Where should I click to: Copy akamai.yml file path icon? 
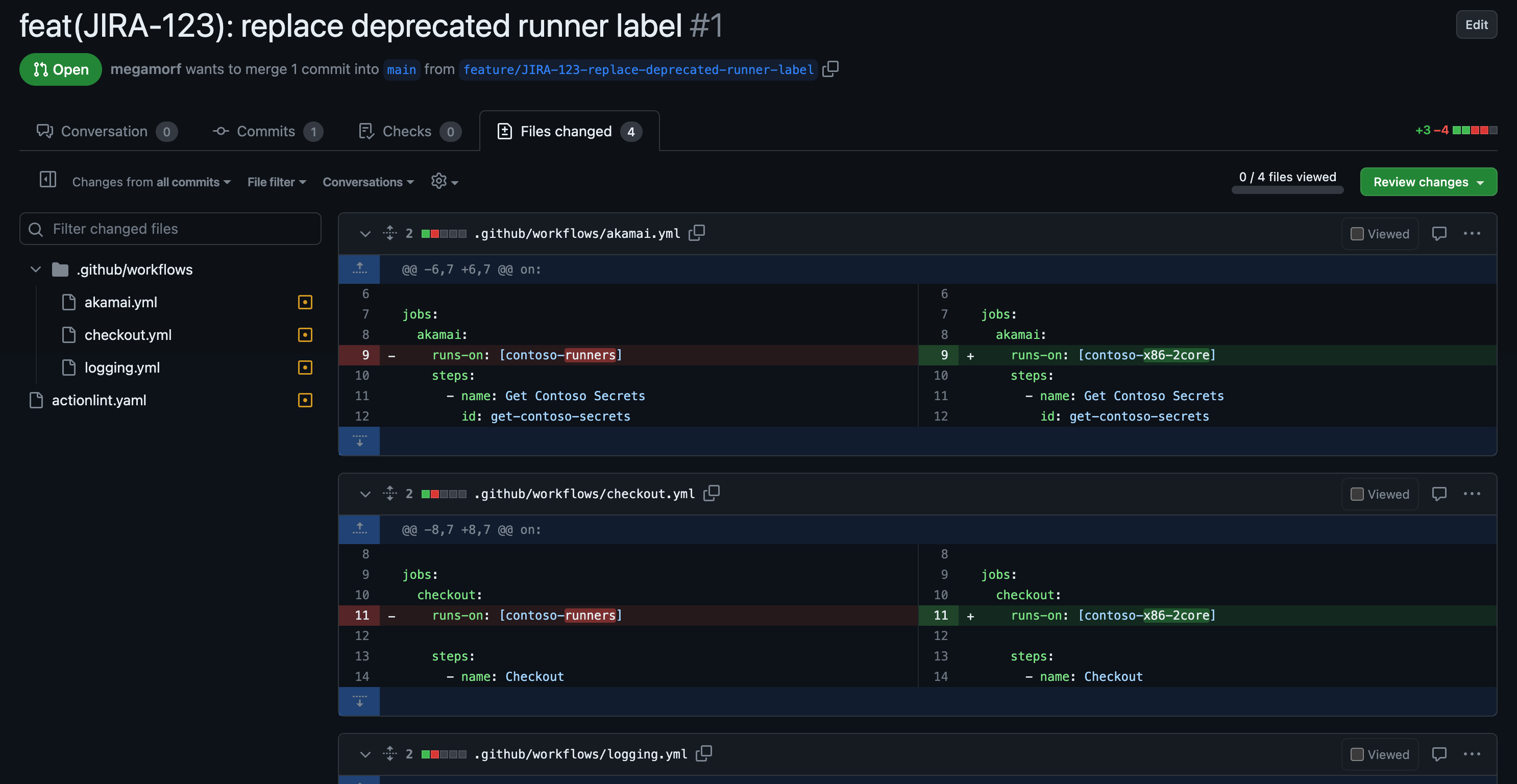click(x=697, y=233)
